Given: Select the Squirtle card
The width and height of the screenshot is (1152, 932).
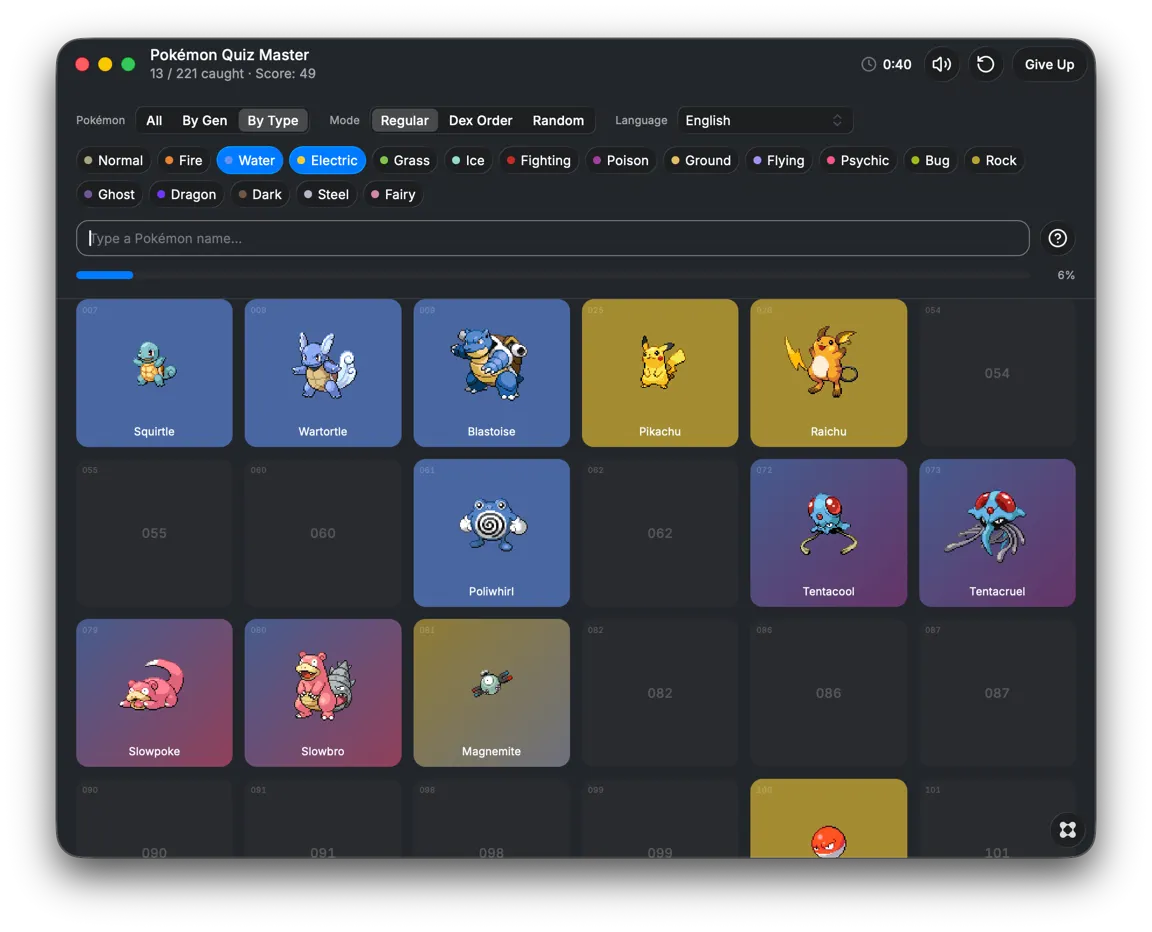Looking at the screenshot, I should 154,372.
